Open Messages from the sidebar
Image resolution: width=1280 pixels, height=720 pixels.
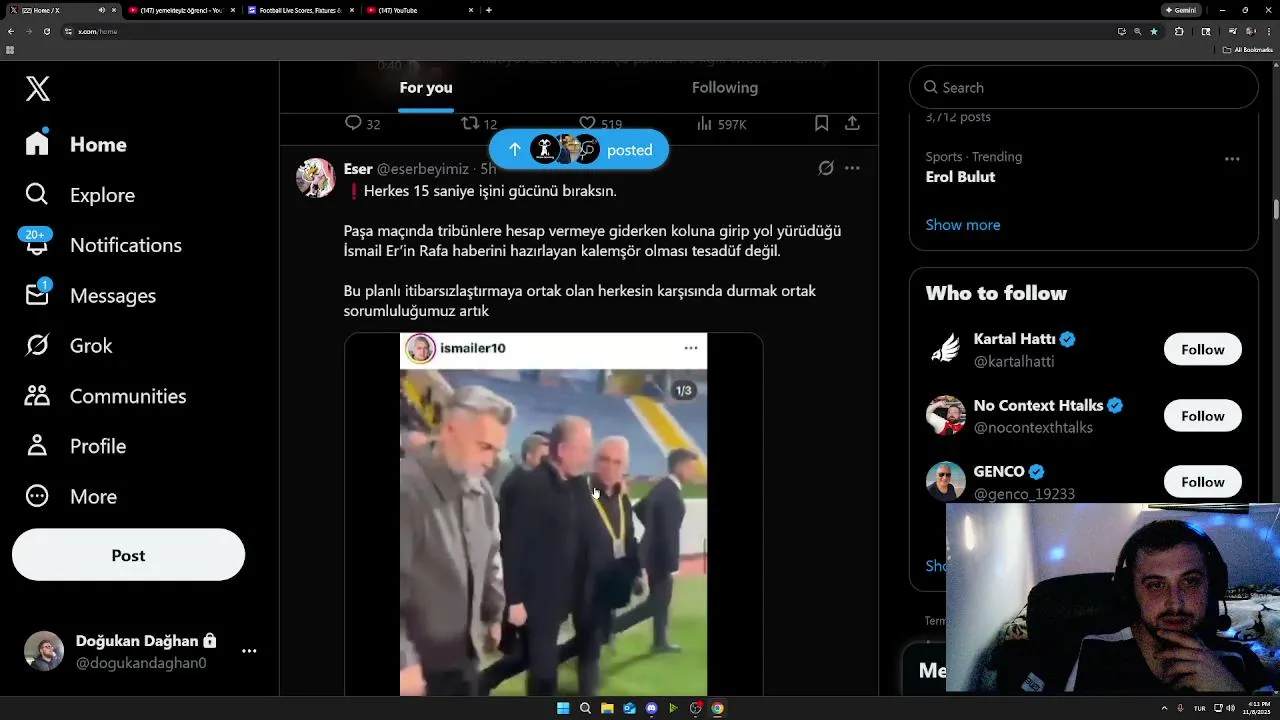pos(90,295)
